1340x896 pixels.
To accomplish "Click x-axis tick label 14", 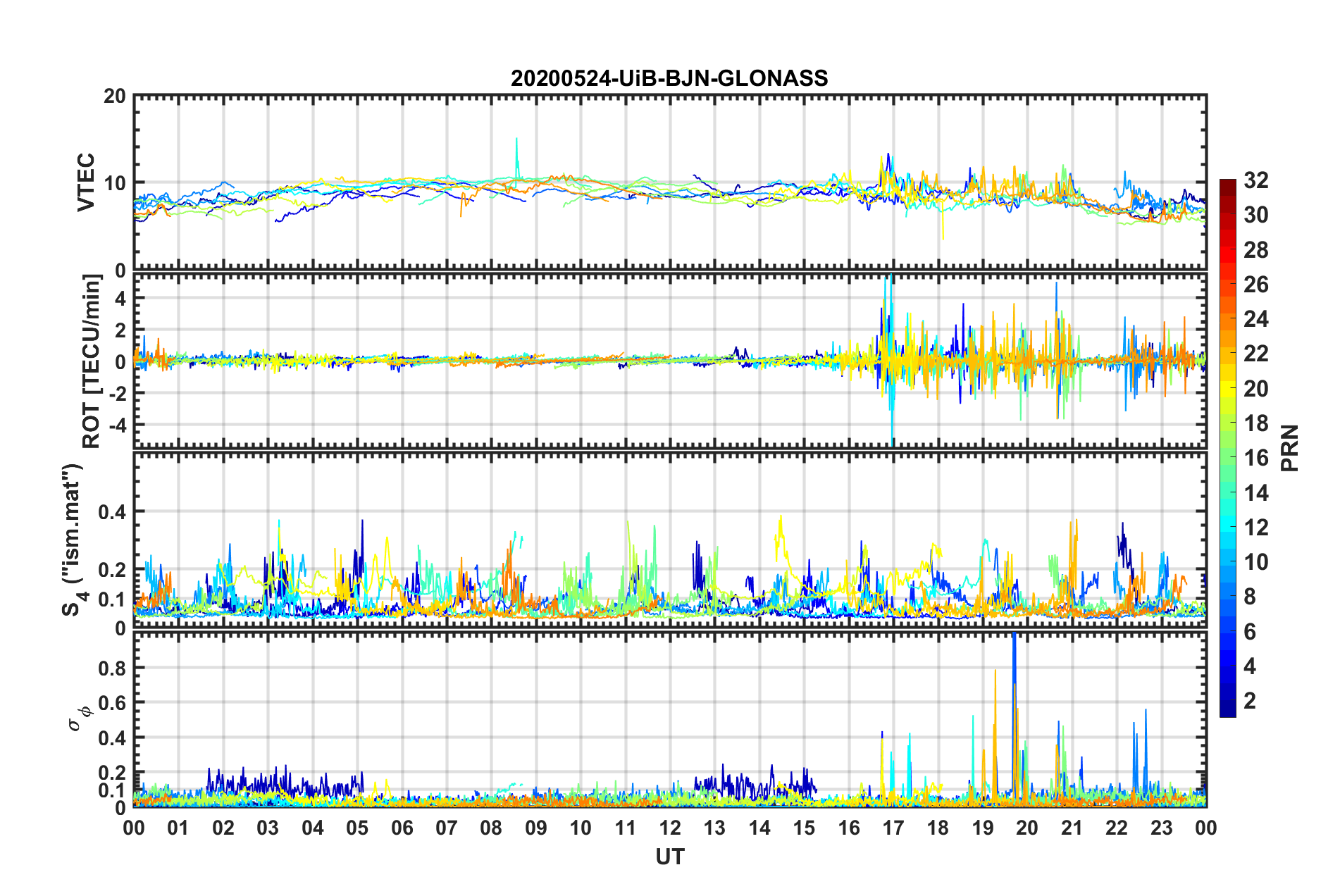I will coord(759,828).
